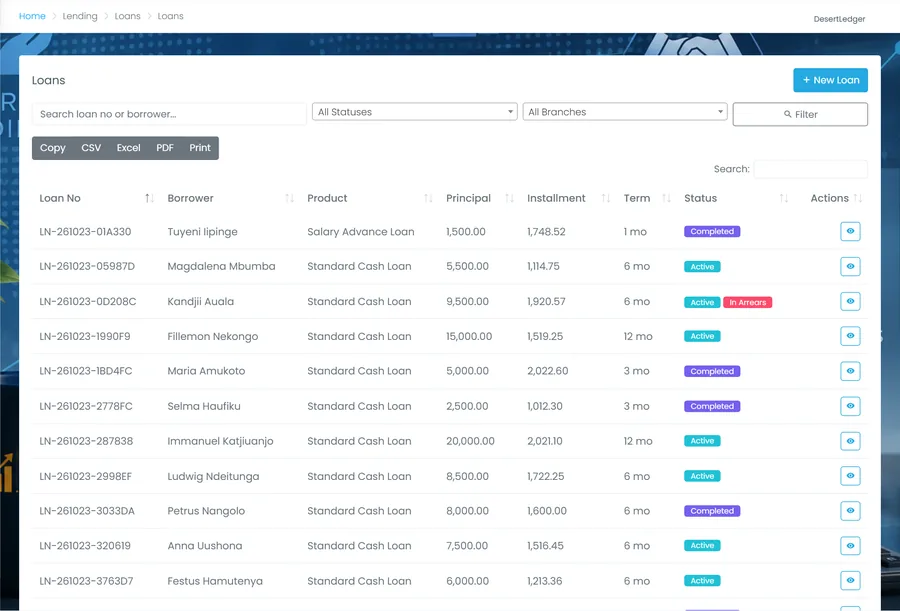Copy table data with Copy button
This screenshot has width=900, height=611.
coord(53,148)
